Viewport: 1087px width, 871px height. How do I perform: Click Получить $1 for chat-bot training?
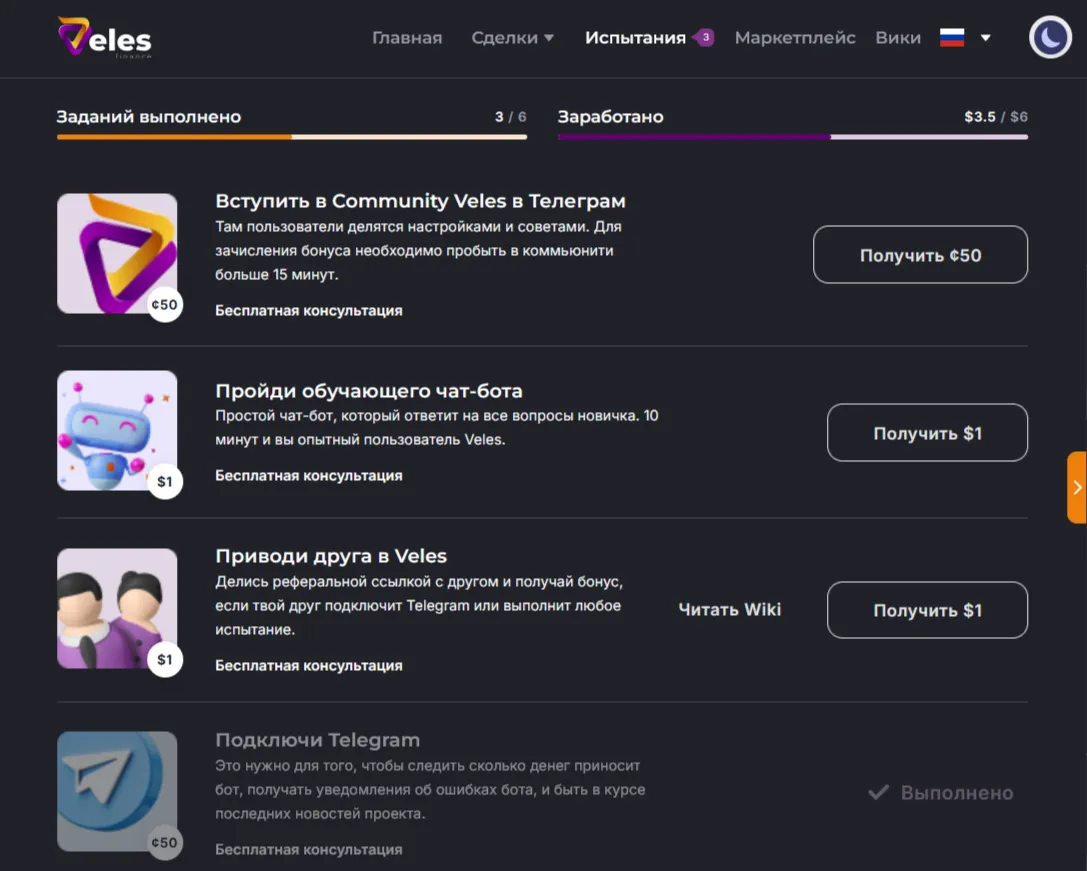point(927,433)
